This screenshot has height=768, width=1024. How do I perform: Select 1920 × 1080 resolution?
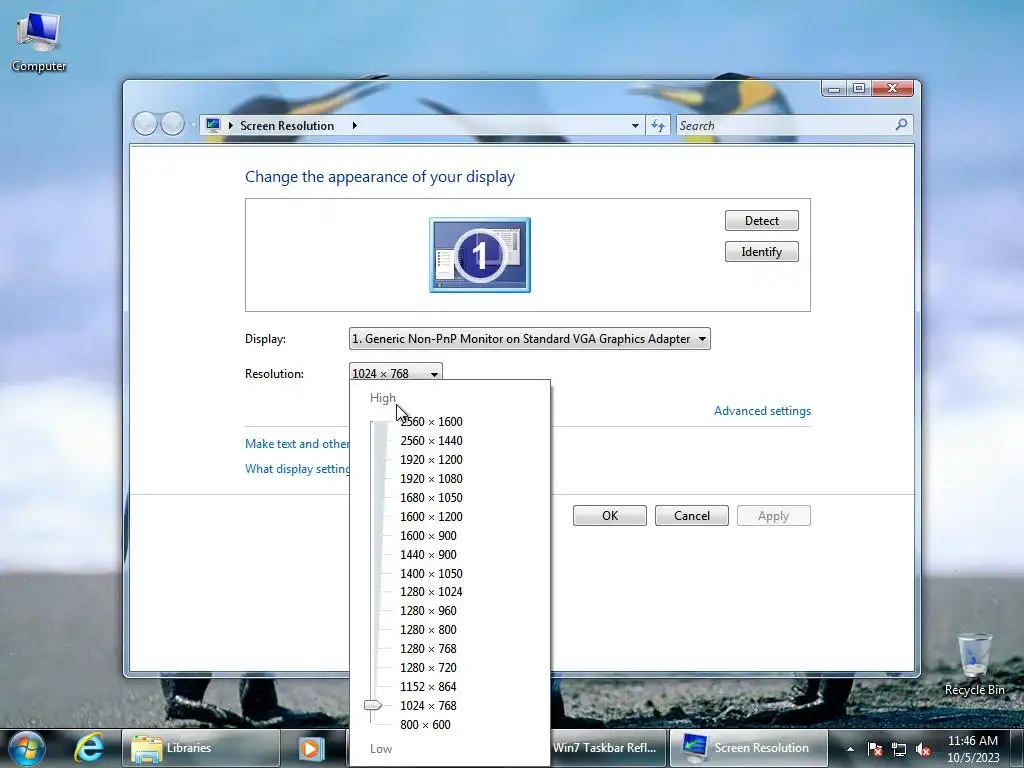click(x=431, y=479)
